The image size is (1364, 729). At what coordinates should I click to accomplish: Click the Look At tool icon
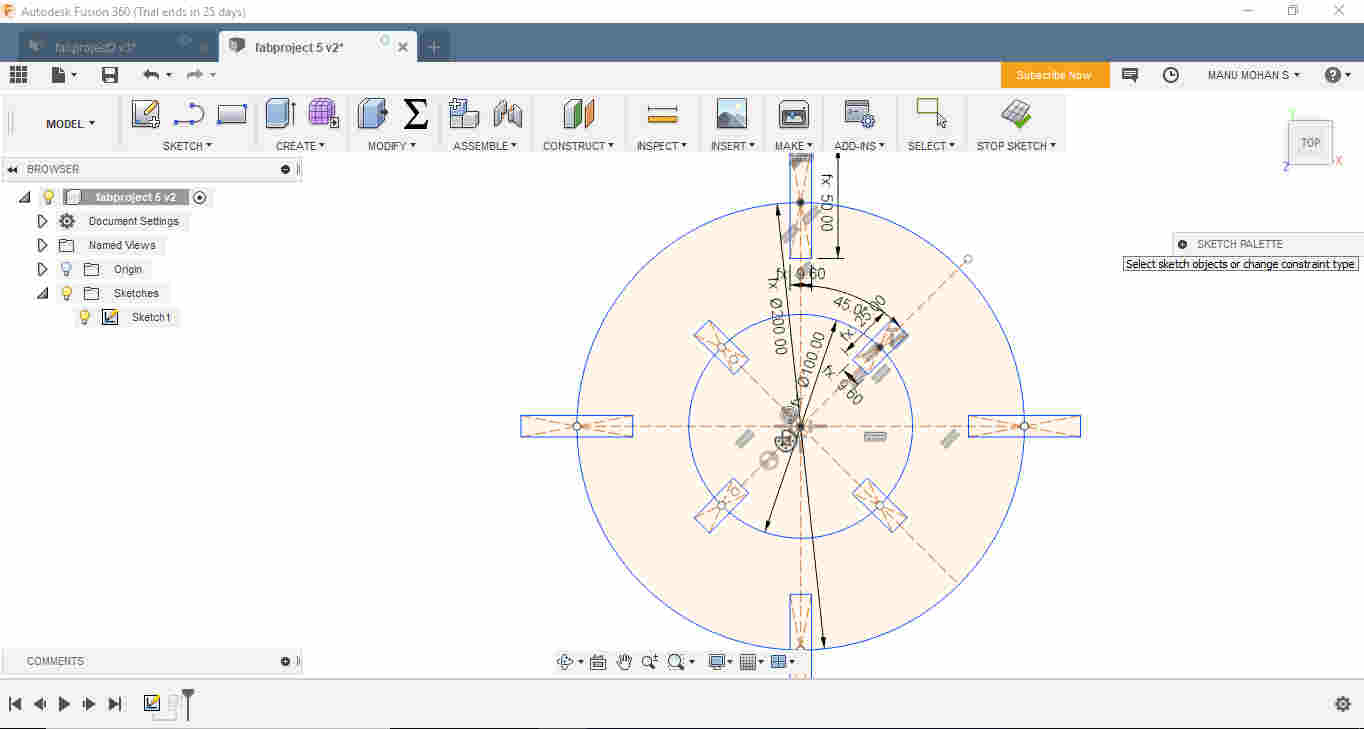598,661
